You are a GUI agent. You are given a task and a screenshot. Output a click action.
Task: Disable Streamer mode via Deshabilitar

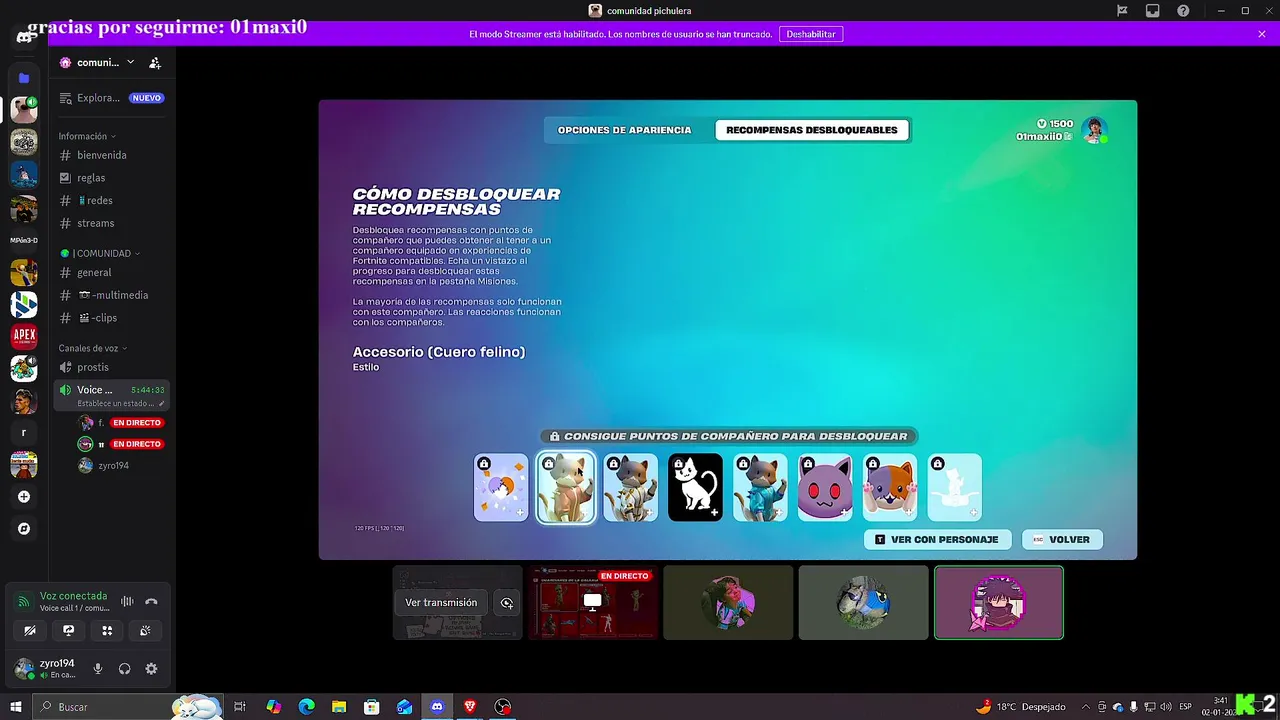click(x=811, y=34)
